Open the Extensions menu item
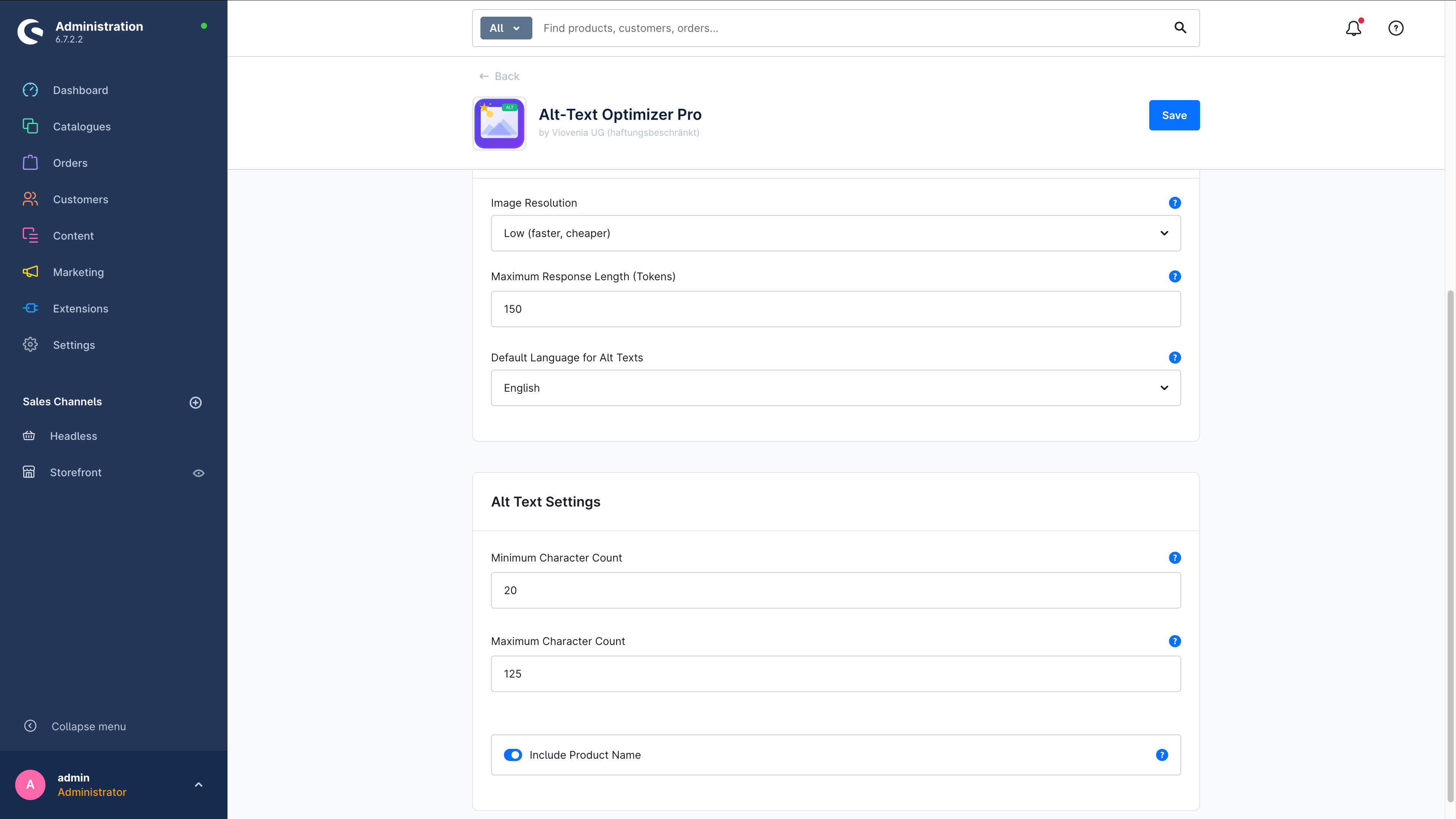 [80, 309]
